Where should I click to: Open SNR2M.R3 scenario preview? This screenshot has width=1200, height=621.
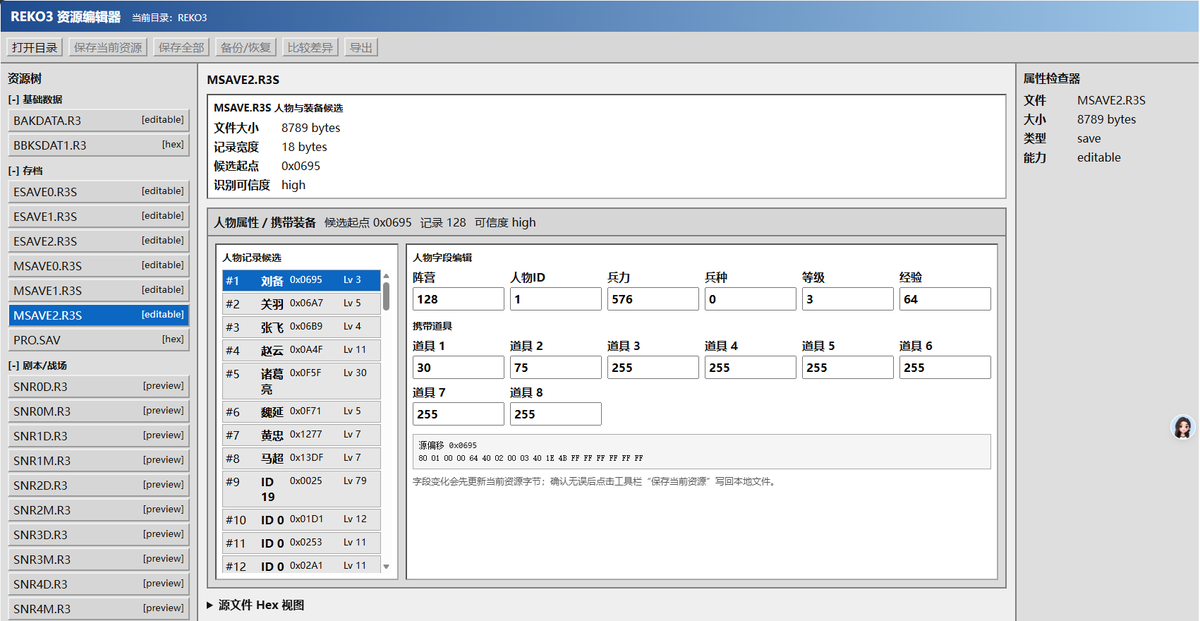tap(98, 510)
